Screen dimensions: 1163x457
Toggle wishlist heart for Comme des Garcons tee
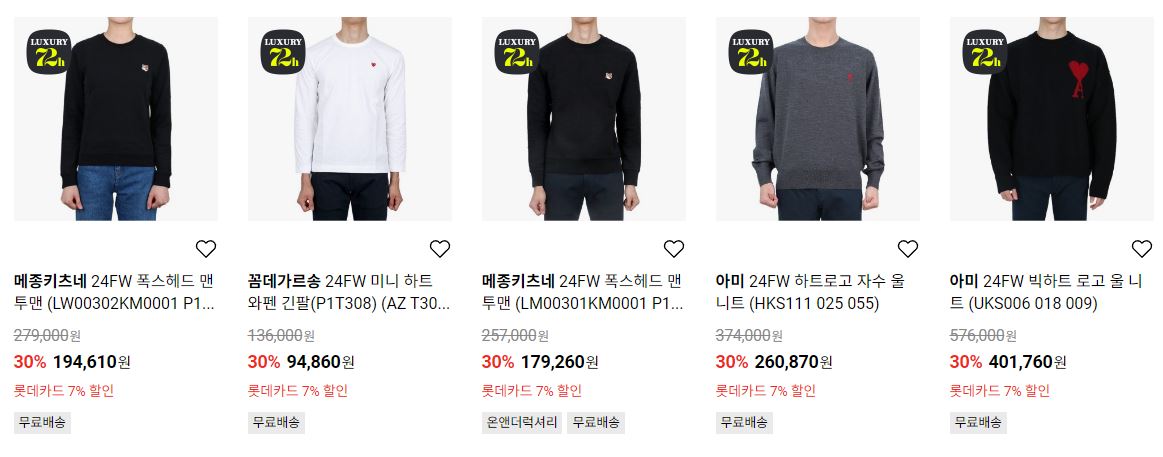(440, 249)
